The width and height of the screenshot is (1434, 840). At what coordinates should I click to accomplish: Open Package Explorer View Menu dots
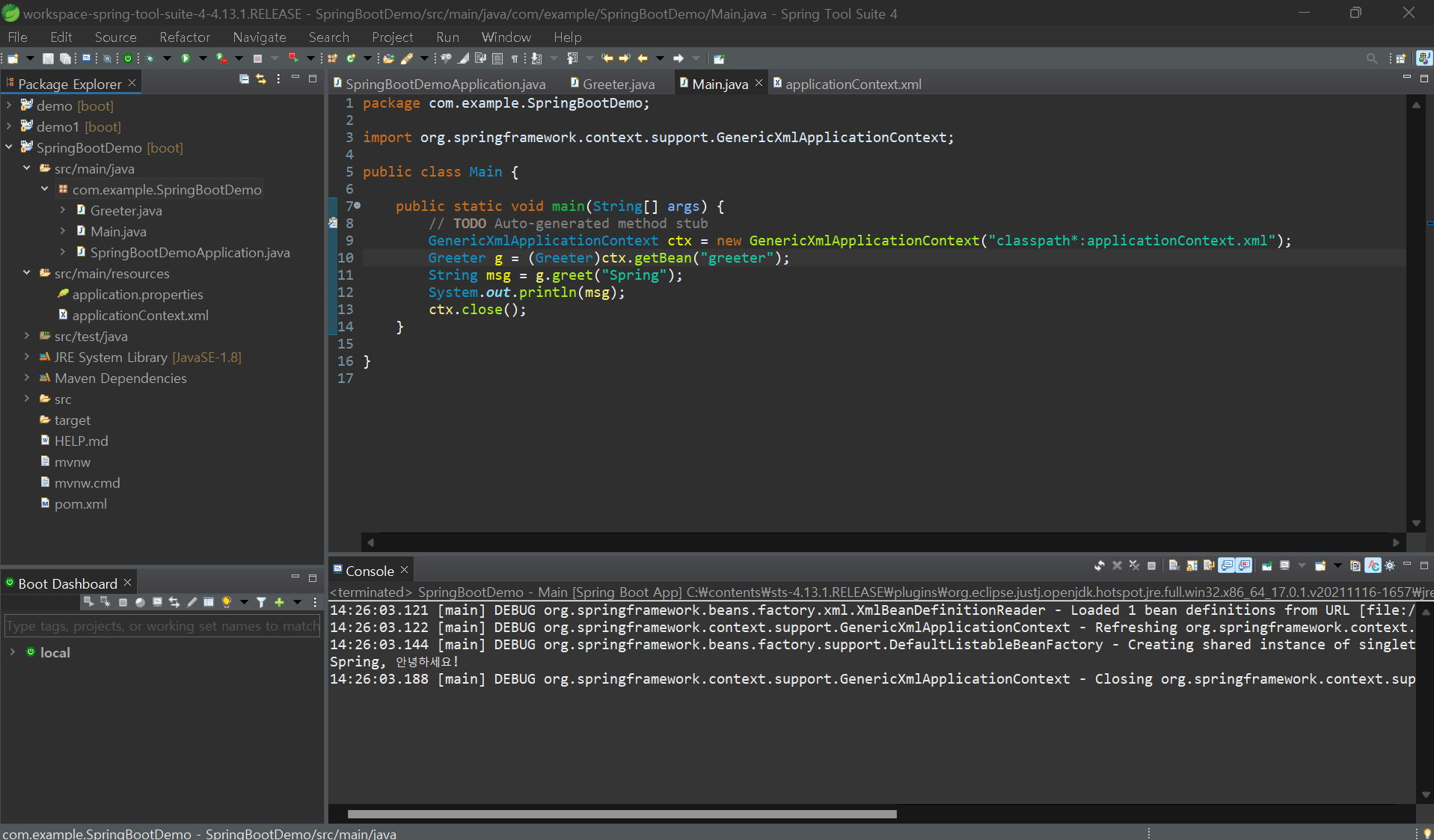(x=278, y=79)
